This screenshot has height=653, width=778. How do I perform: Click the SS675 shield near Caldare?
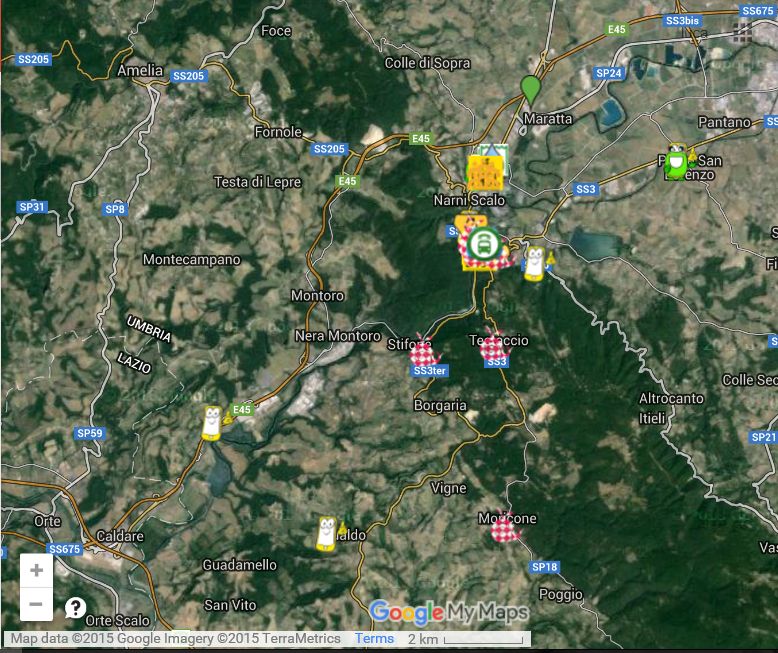coord(65,549)
